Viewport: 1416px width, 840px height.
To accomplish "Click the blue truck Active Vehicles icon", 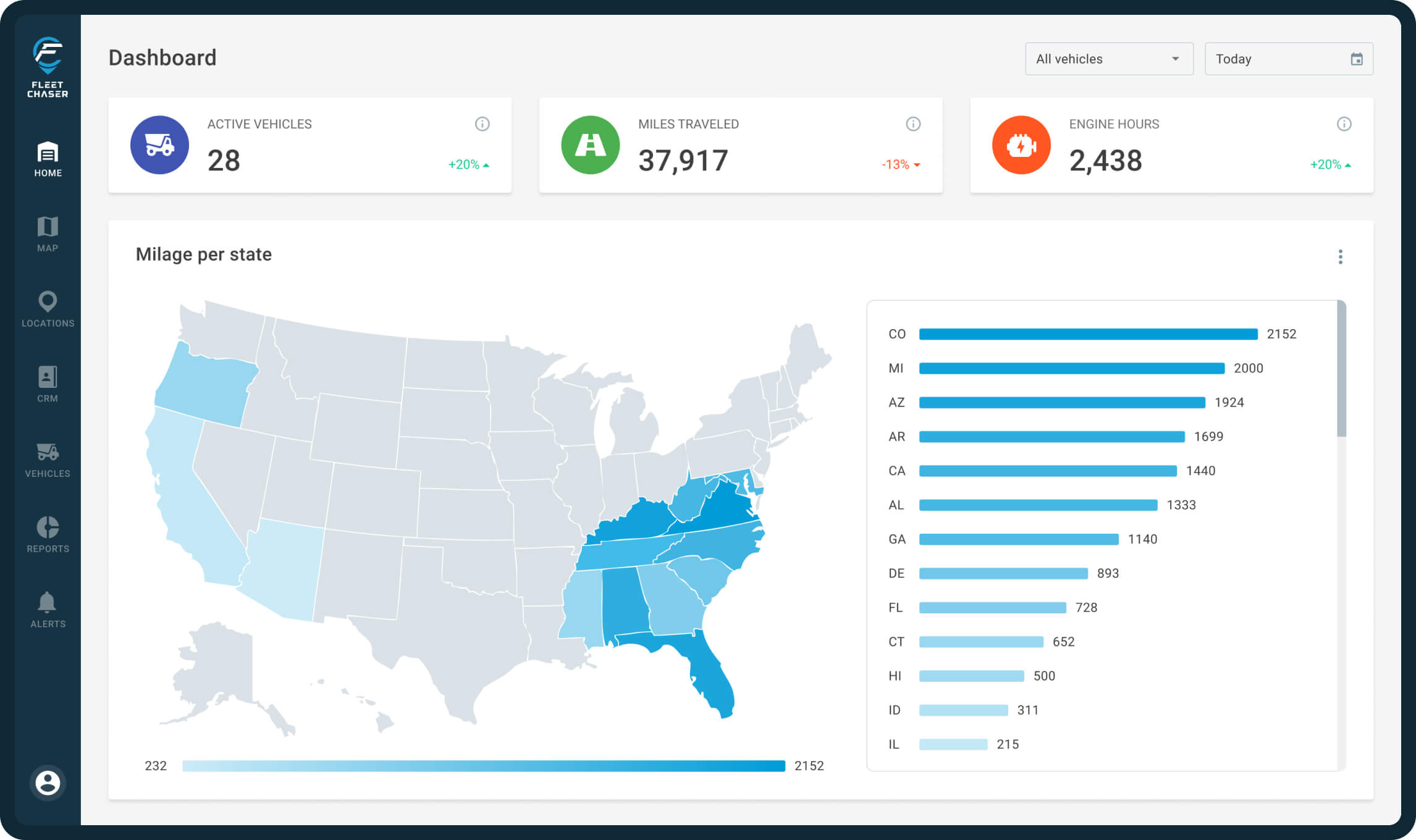I will 159,145.
